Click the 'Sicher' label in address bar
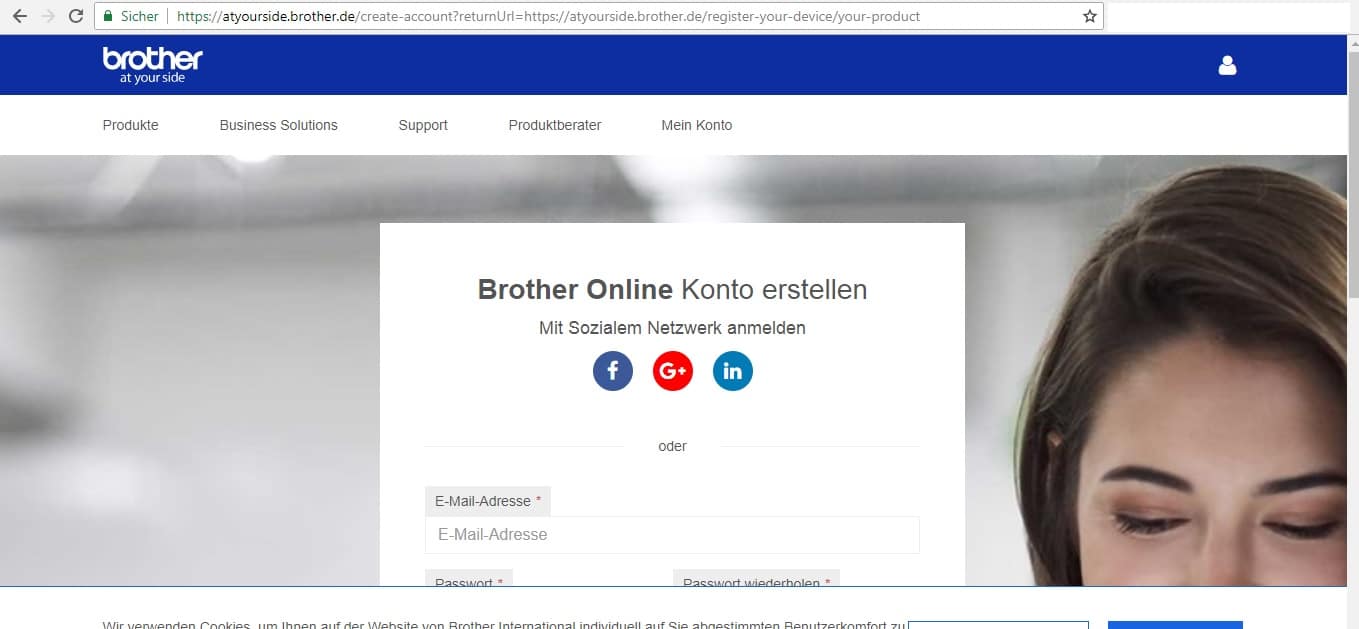Screen dimensions: 1359x629 point(140,16)
